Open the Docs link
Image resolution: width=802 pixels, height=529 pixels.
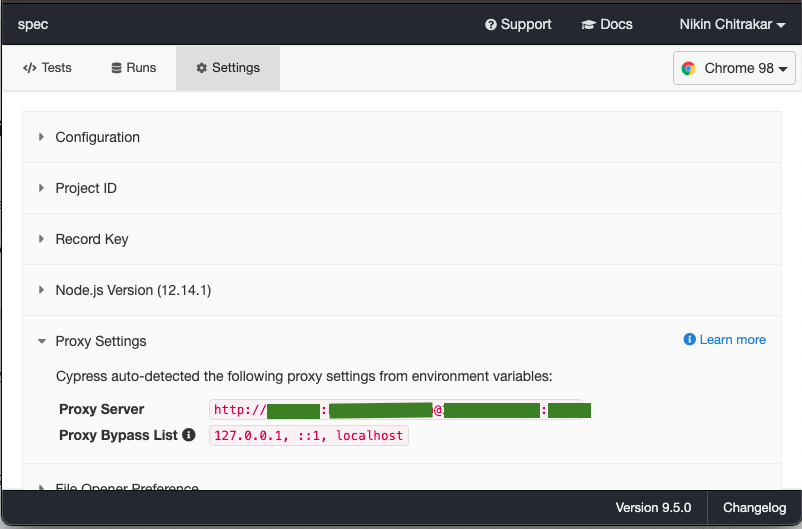coord(607,25)
